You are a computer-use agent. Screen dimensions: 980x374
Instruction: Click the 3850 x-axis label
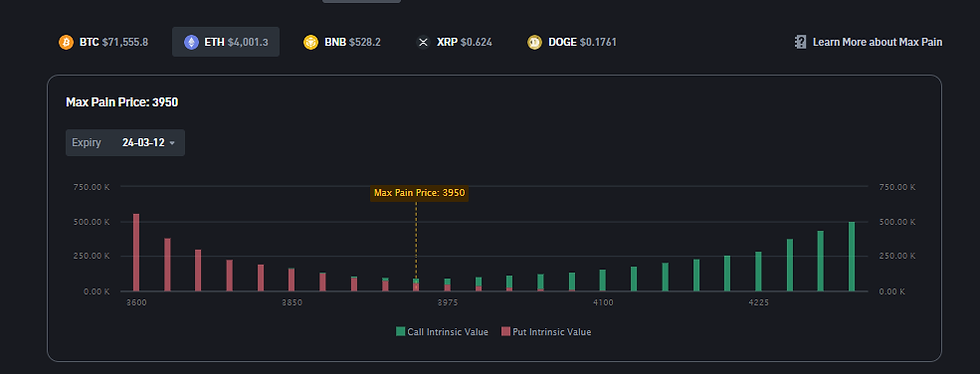pos(292,303)
